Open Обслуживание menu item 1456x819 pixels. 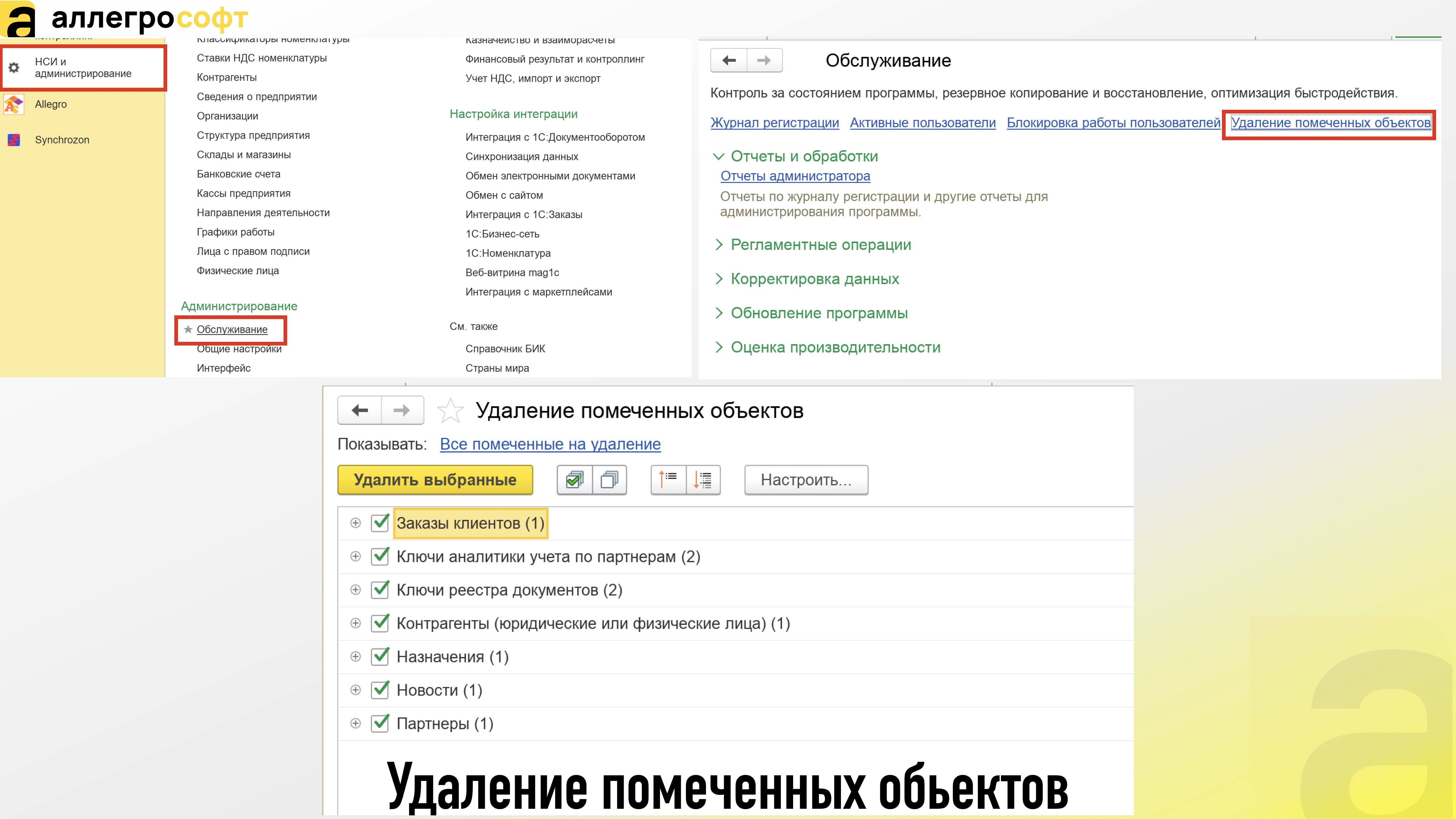(232, 330)
